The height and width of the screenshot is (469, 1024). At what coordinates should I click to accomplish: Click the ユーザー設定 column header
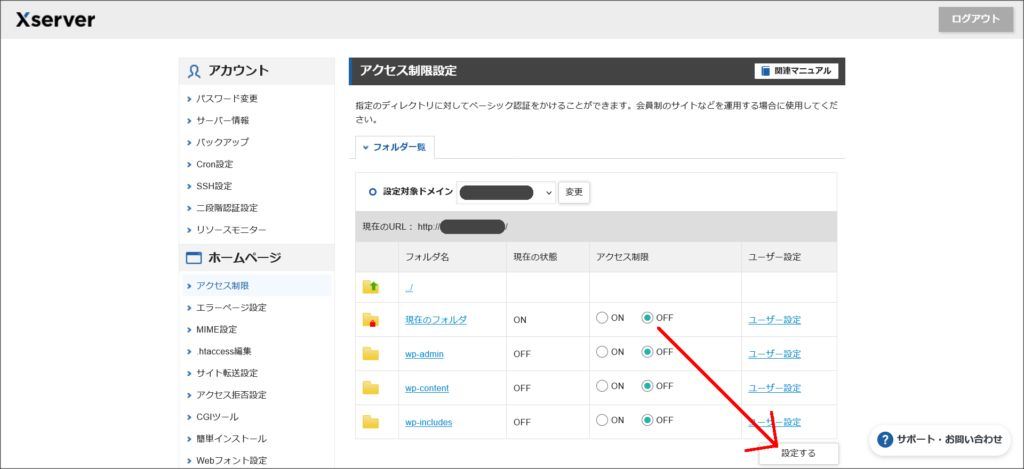click(x=775, y=257)
